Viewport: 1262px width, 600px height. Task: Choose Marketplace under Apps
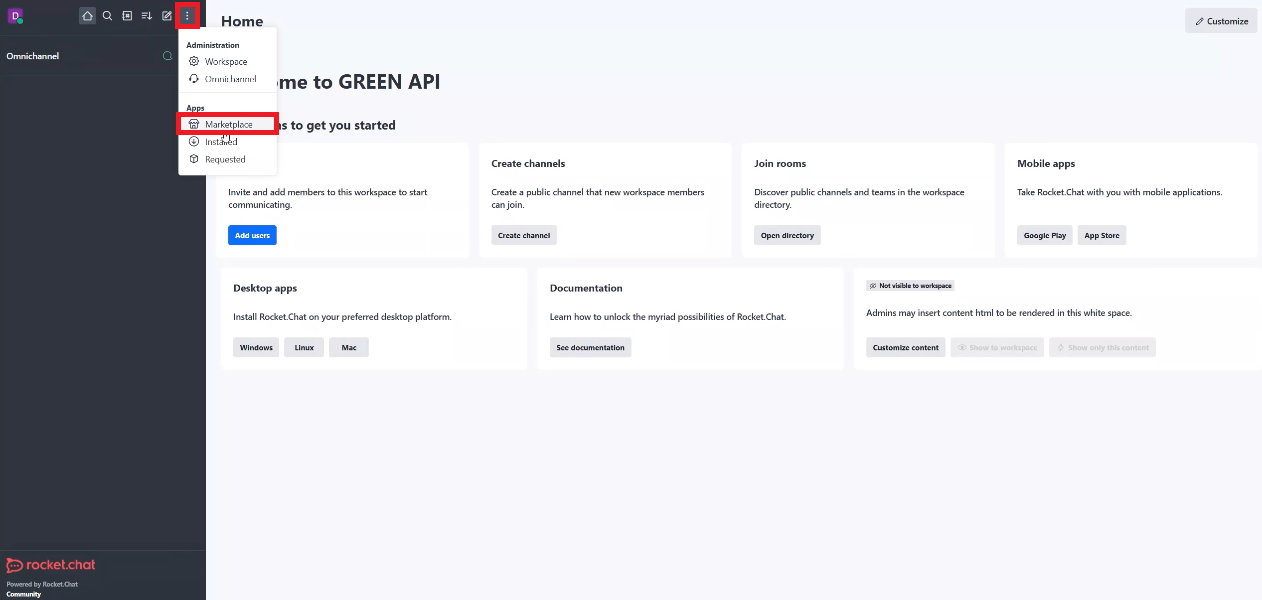[x=226, y=123]
